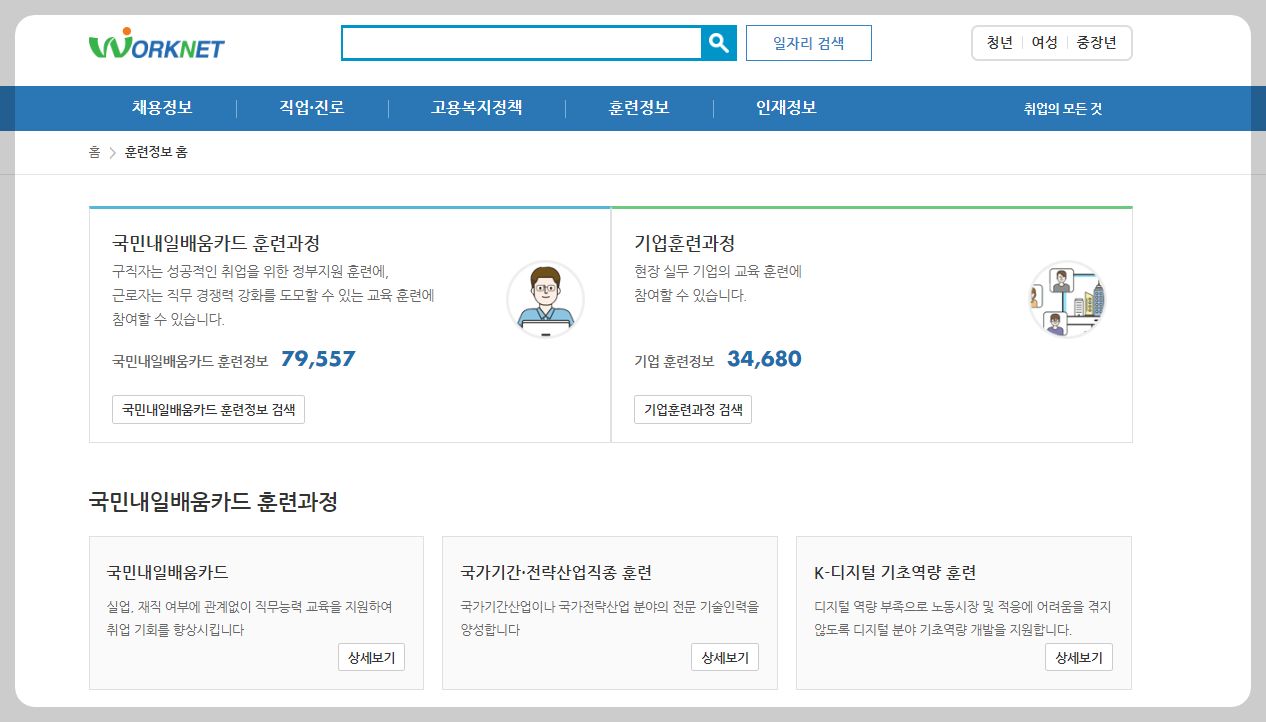Open the 인재정보 menu
Viewport: 1266px width, 722px height.
787,107
